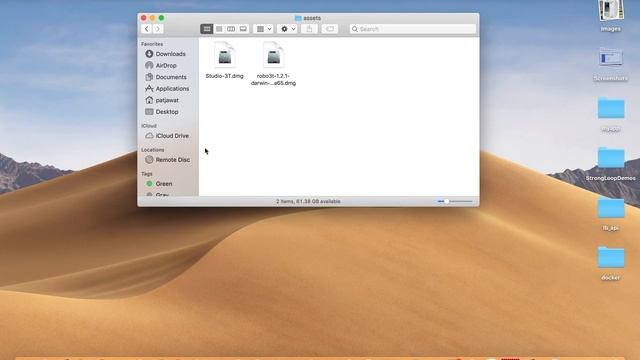This screenshot has width=640, height=360.
Task: Focus the Finder Search field
Action: (x=413, y=29)
